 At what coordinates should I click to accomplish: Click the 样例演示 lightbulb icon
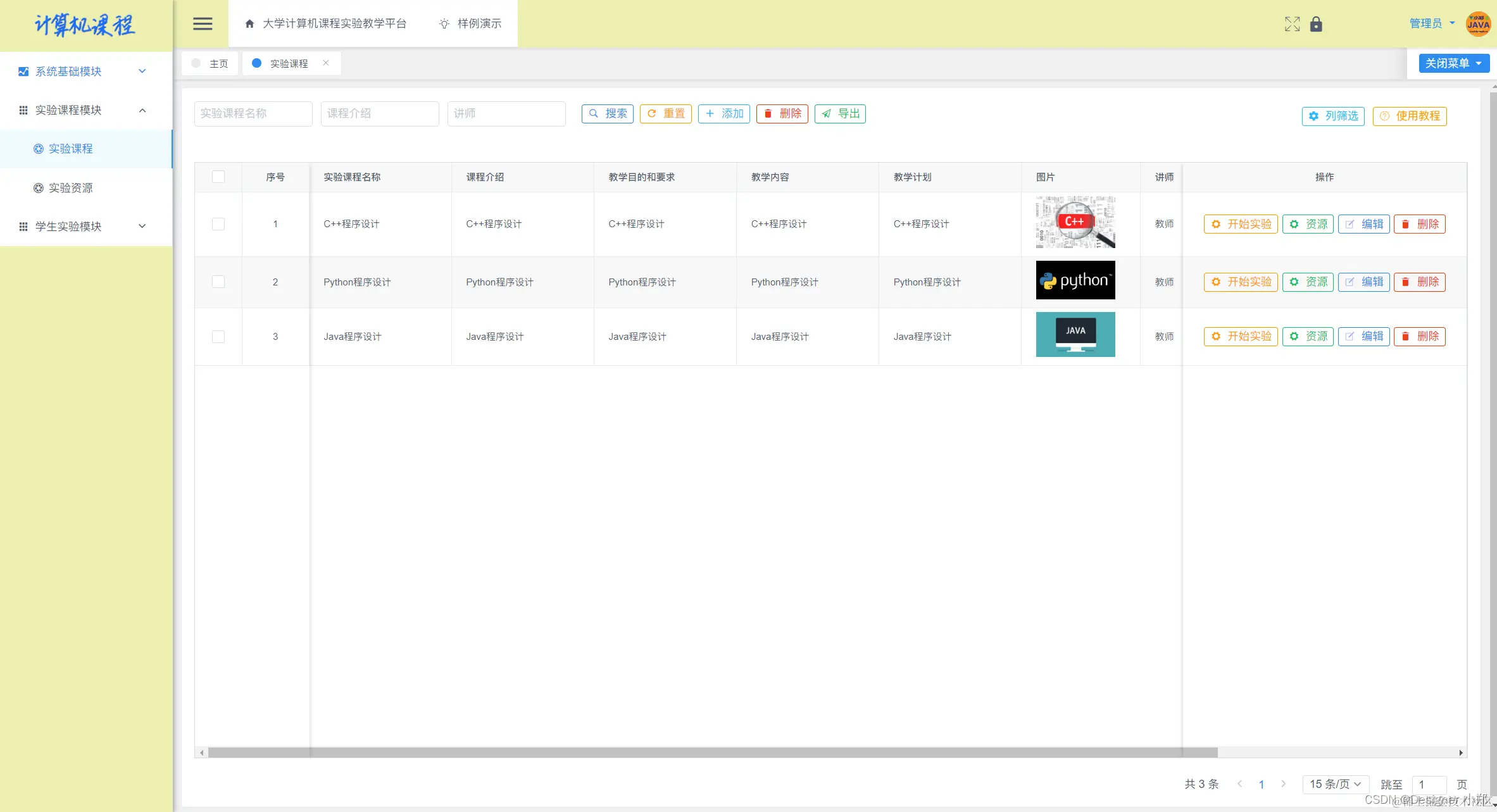pos(444,24)
